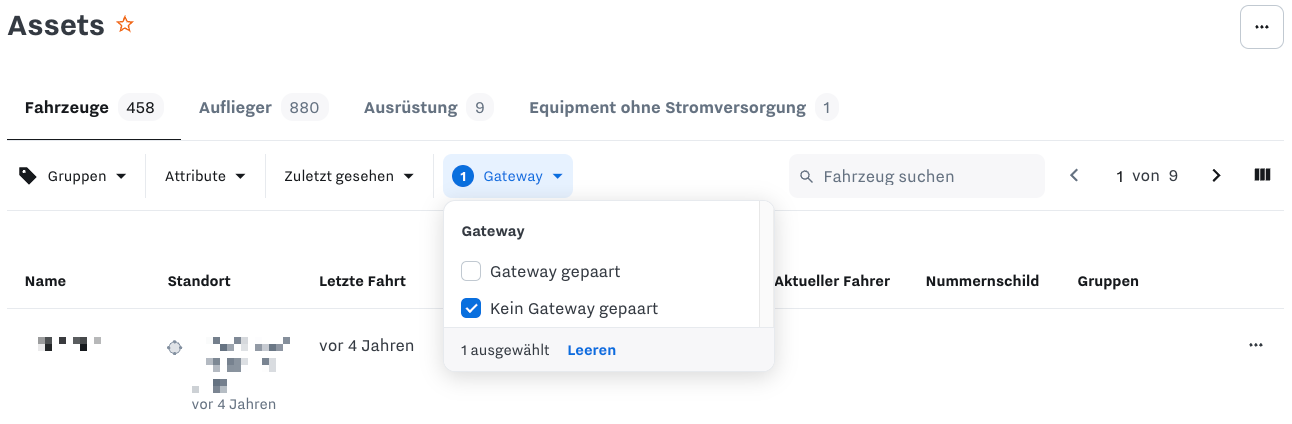This screenshot has width=1292, height=424.
Task: Click the Leeren link
Action: (x=591, y=350)
